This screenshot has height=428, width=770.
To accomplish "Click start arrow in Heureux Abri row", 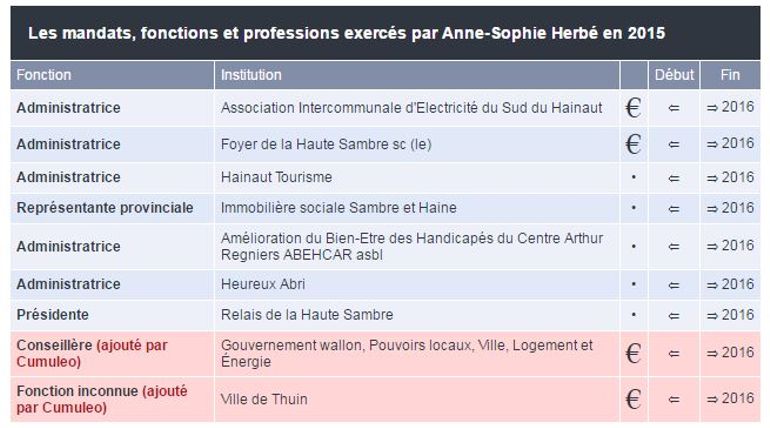I will (x=674, y=284).
